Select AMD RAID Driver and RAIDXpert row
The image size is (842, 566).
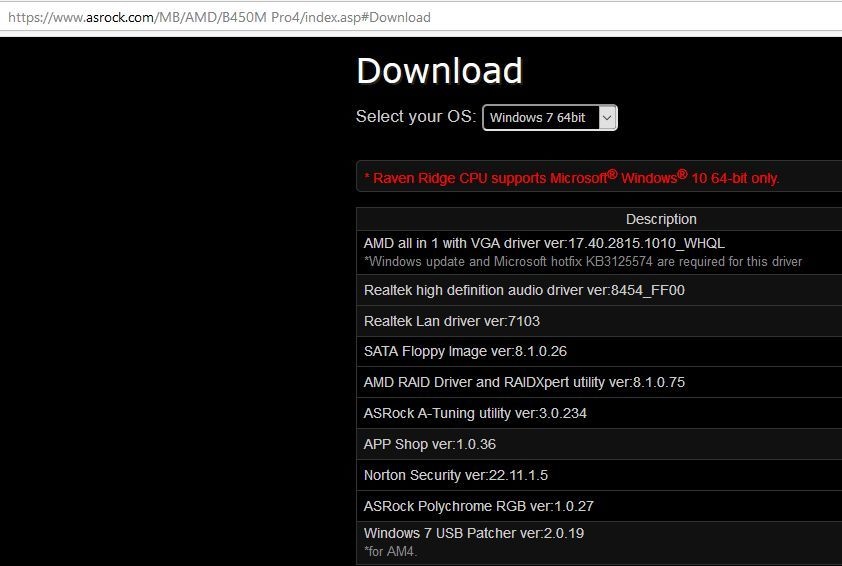tap(599, 382)
